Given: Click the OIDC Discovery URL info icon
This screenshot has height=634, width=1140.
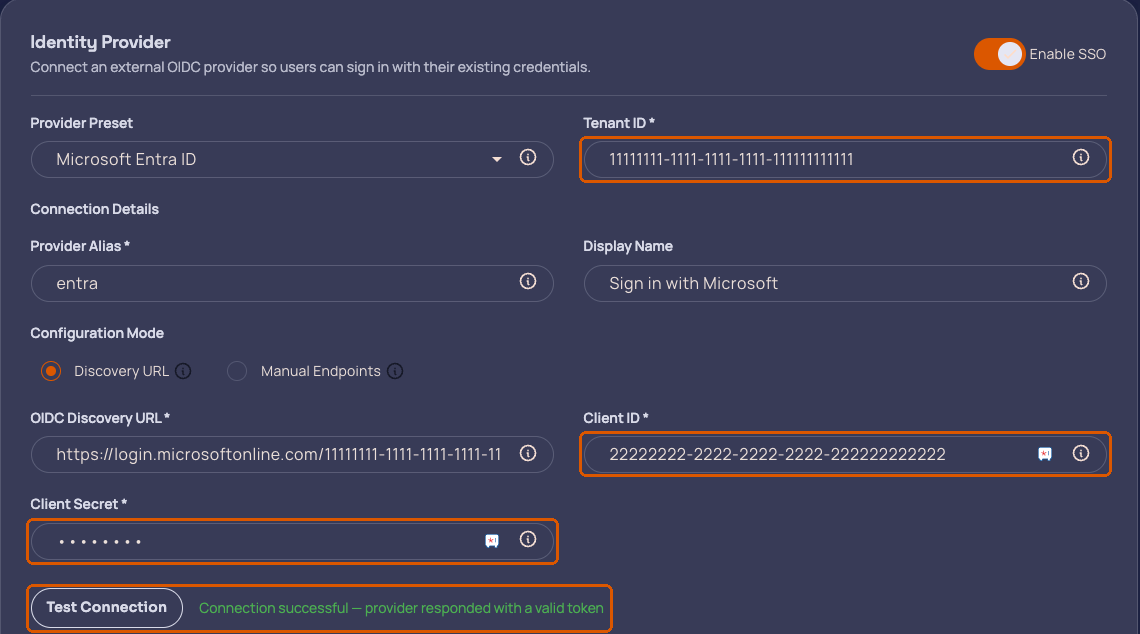Looking at the screenshot, I should click(x=528, y=453).
